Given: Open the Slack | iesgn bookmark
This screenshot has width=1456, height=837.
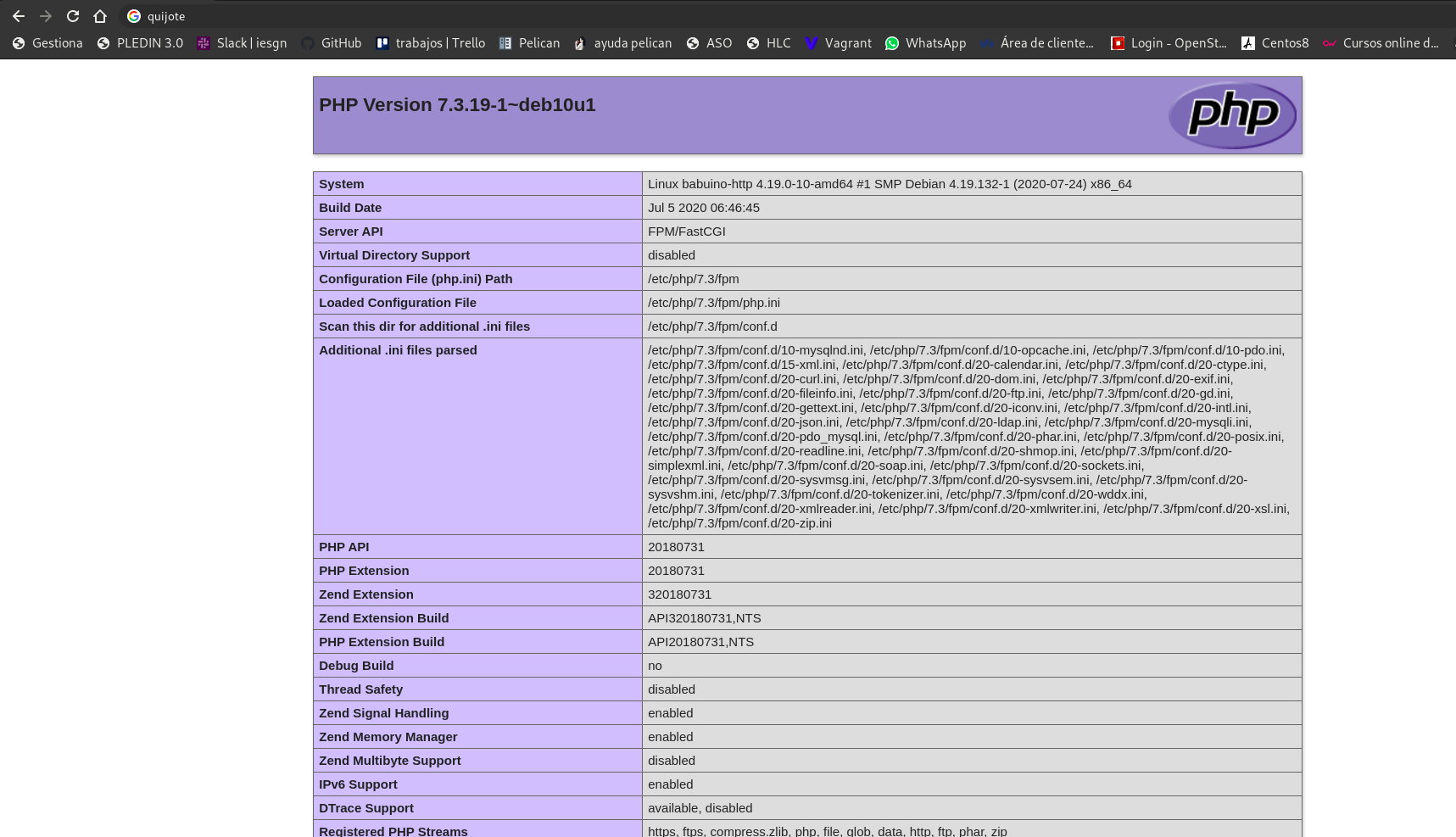Looking at the screenshot, I should point(242,43).
